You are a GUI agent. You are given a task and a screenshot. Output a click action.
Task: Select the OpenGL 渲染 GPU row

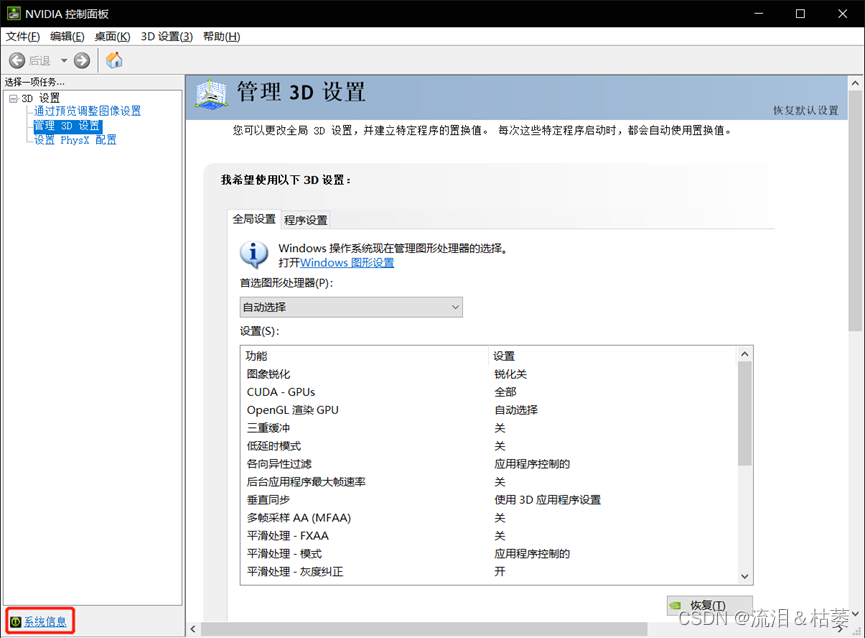[x=489, y=410]
